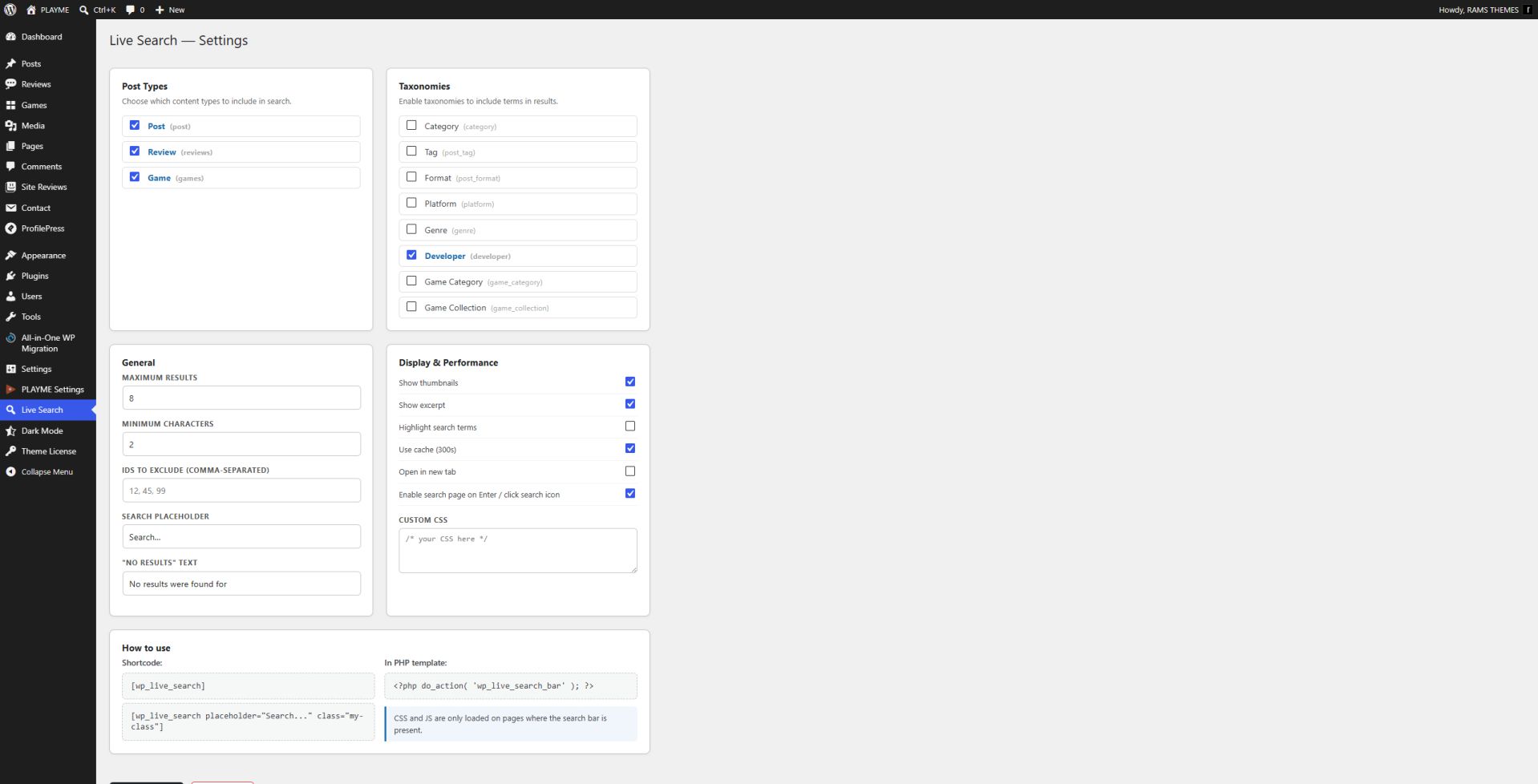The height and width of the screenshot is (784, 1538).
Task: Click the Settings icon in the sidebar
Action: point(10,369)
